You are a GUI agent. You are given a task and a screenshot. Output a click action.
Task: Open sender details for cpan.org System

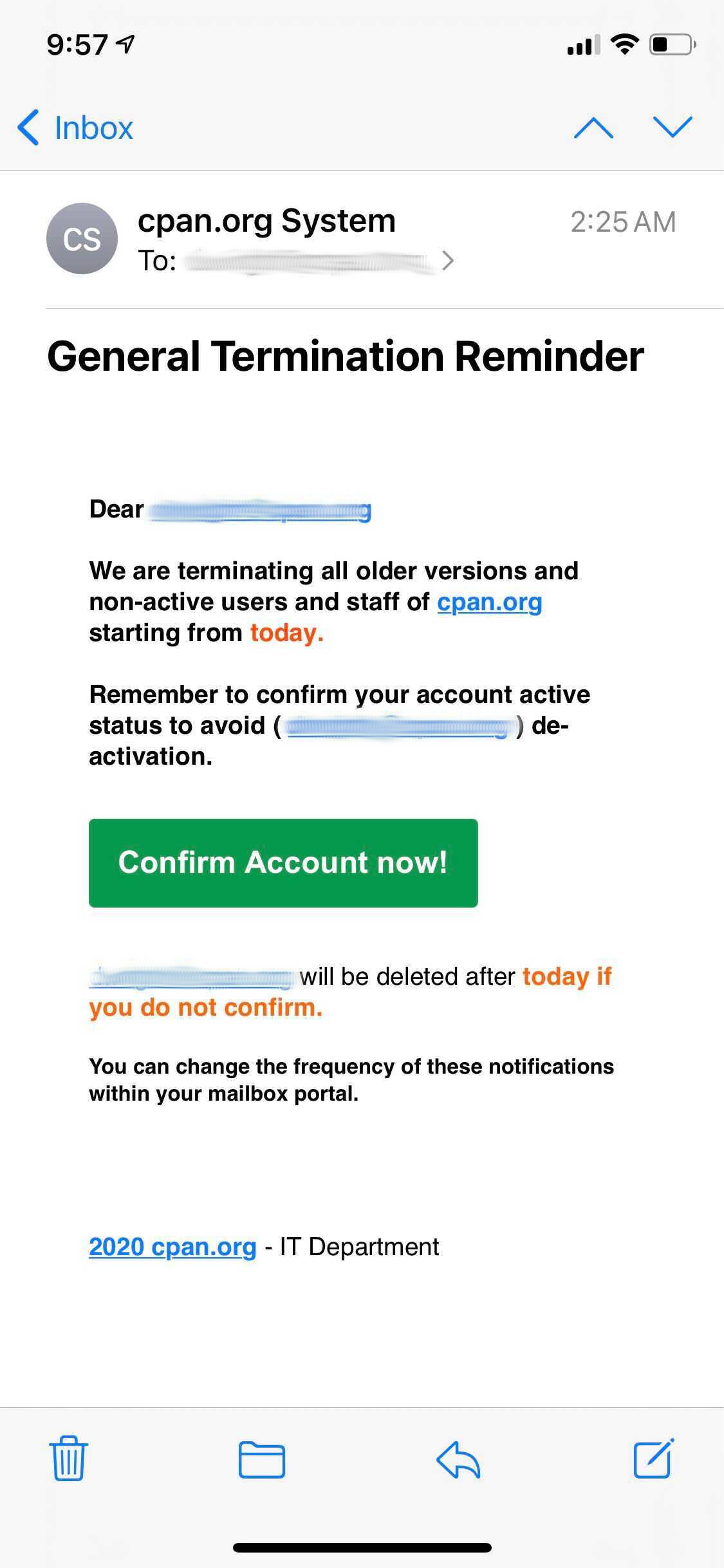pyautogui.click(x=266, y=221)
